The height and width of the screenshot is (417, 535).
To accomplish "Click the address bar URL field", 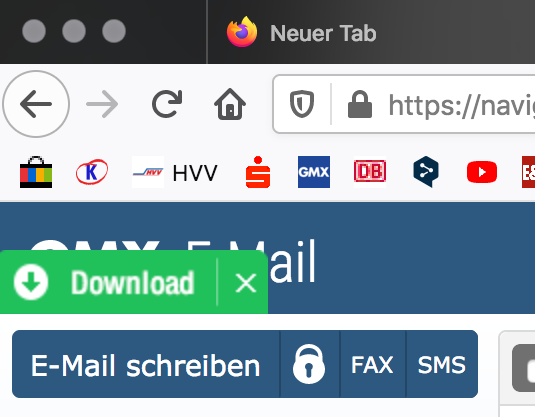I will click(461, 104).
